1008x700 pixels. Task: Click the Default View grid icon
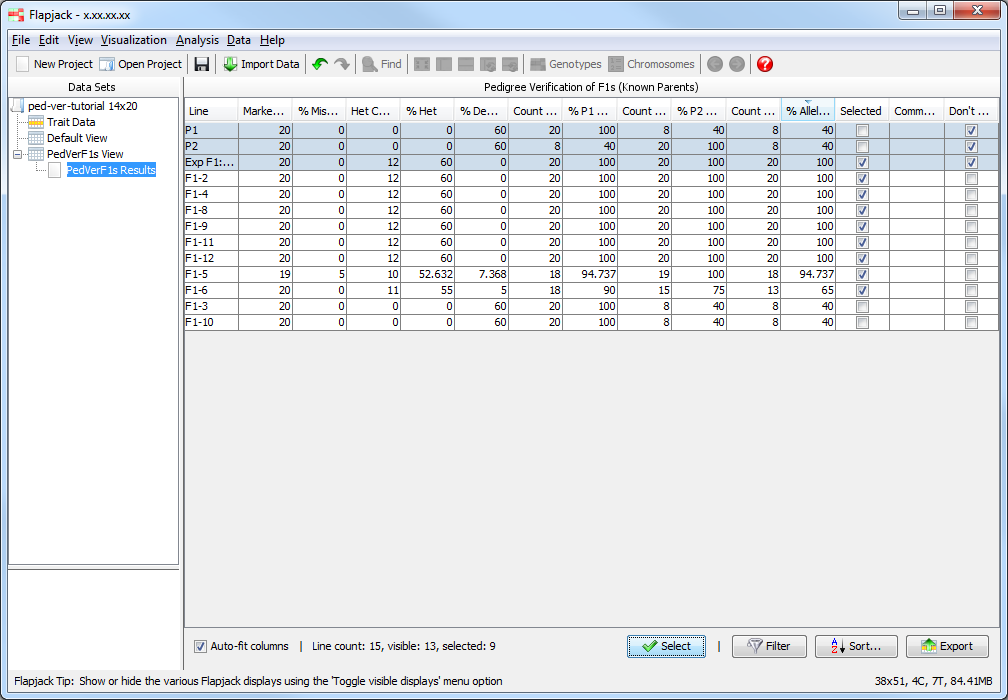(x=36, y=138)
